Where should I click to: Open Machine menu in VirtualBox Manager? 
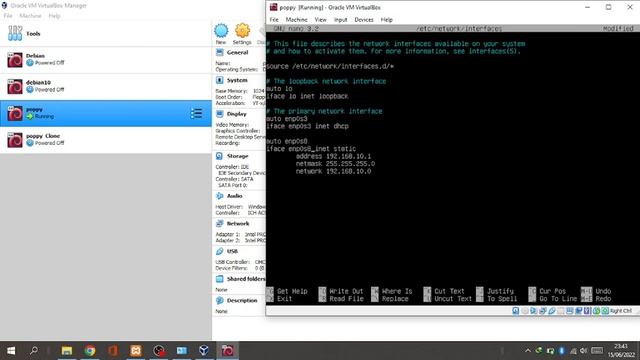pos(30,16)
